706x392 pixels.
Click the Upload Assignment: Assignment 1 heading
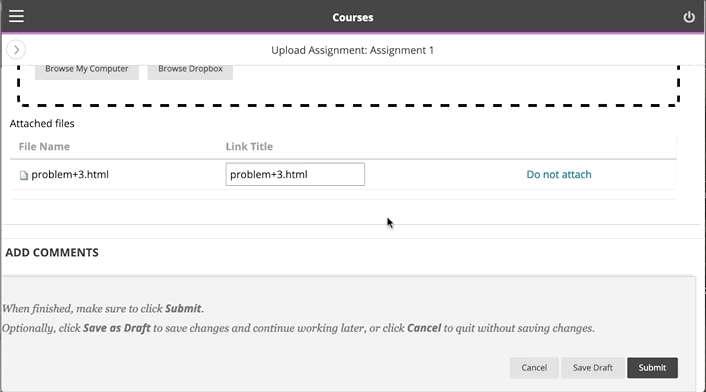coord(353,50)
